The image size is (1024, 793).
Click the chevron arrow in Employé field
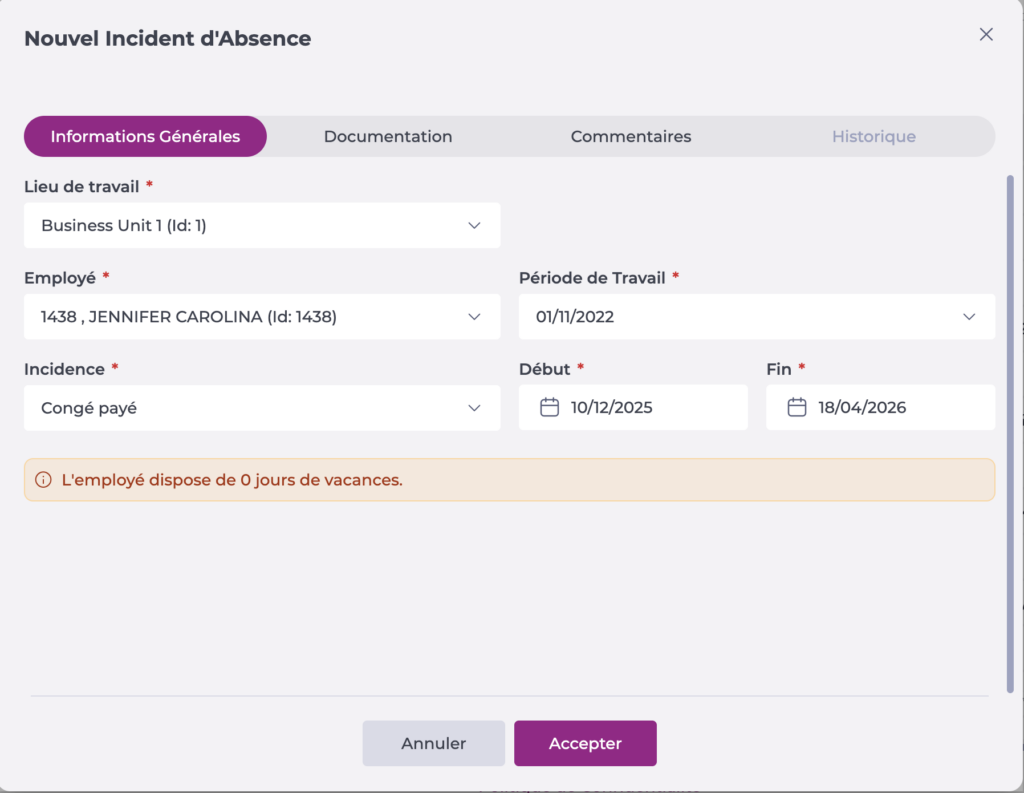tap(475, 317)
